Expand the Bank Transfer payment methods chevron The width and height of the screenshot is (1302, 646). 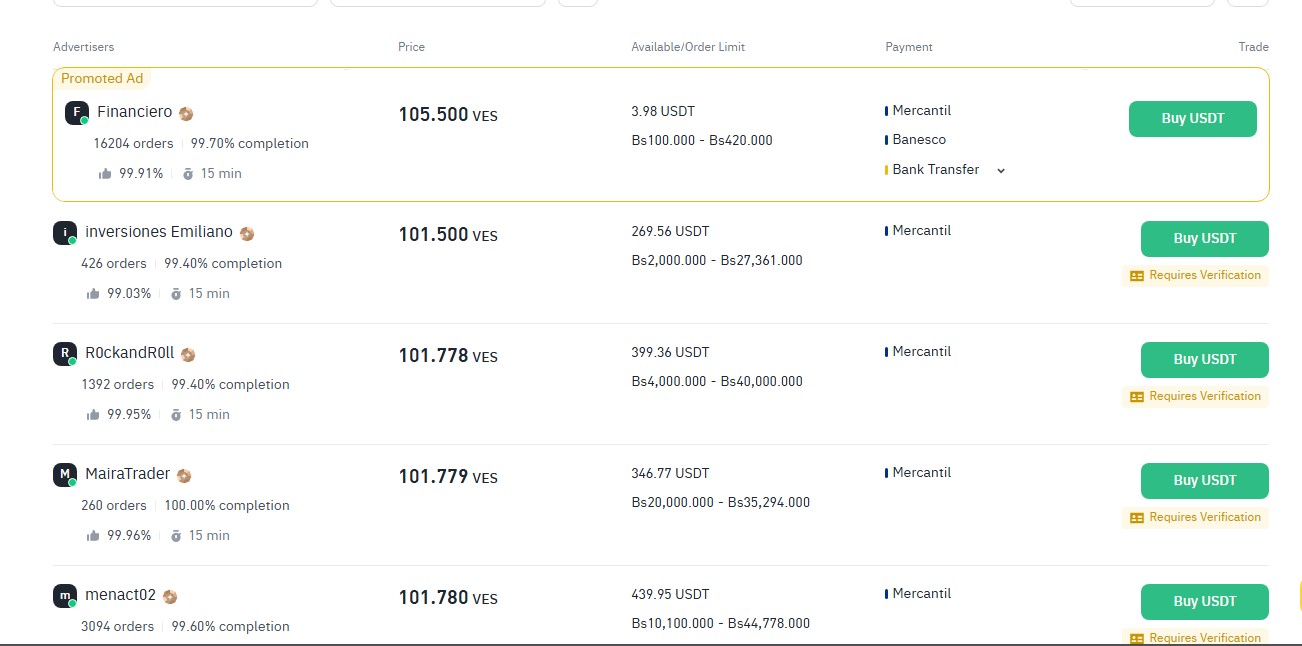click(x=1001, y=171)
